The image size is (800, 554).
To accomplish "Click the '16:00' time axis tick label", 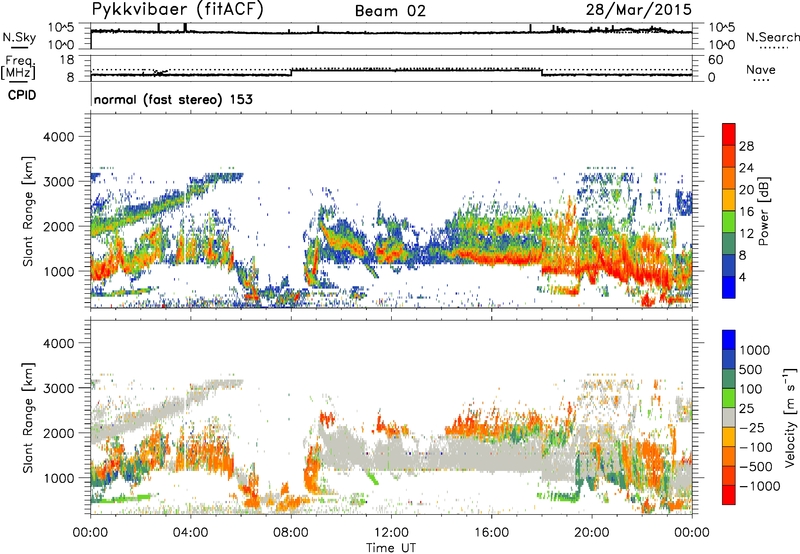I will 491,533.
